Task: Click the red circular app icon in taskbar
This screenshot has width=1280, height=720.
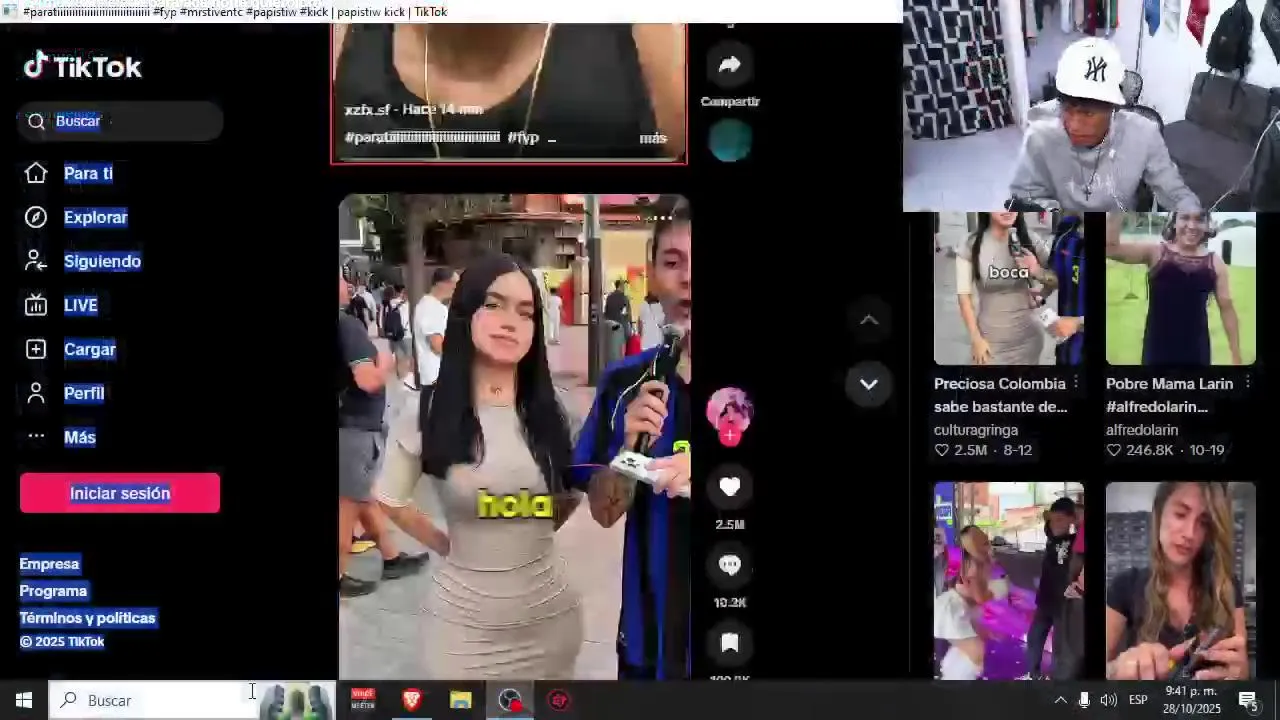Action: (x=559, y=700)
